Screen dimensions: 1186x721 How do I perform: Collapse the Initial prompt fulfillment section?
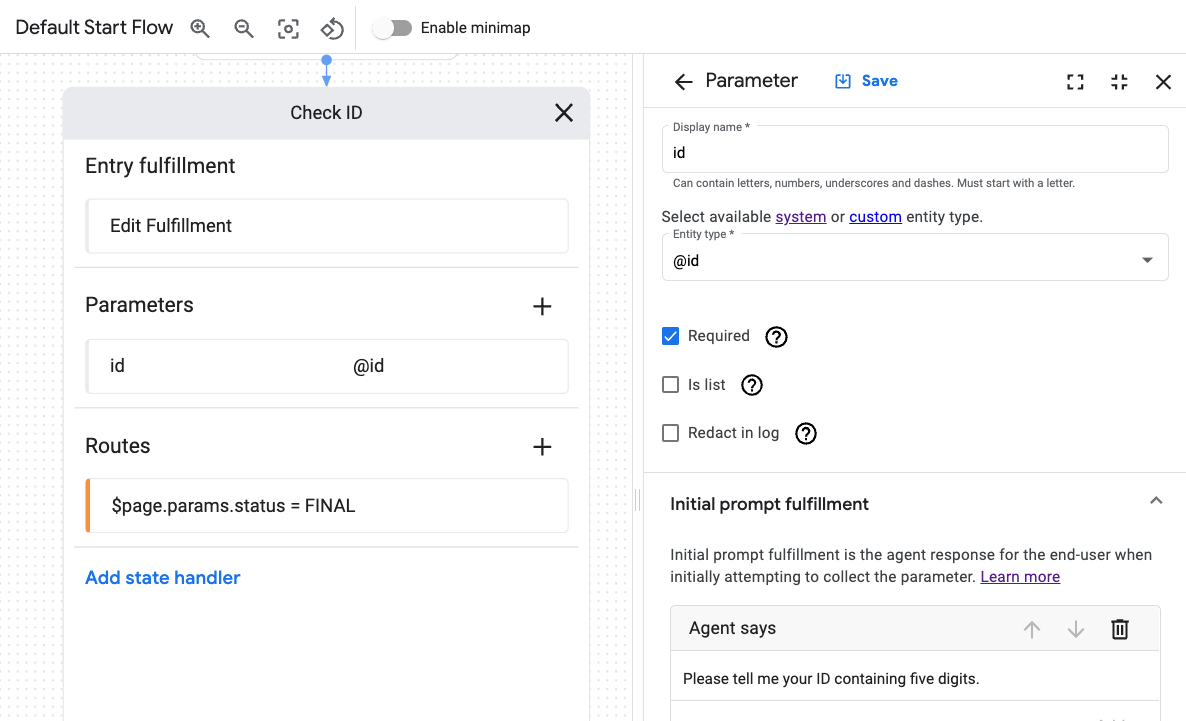tap(1156, 500)
